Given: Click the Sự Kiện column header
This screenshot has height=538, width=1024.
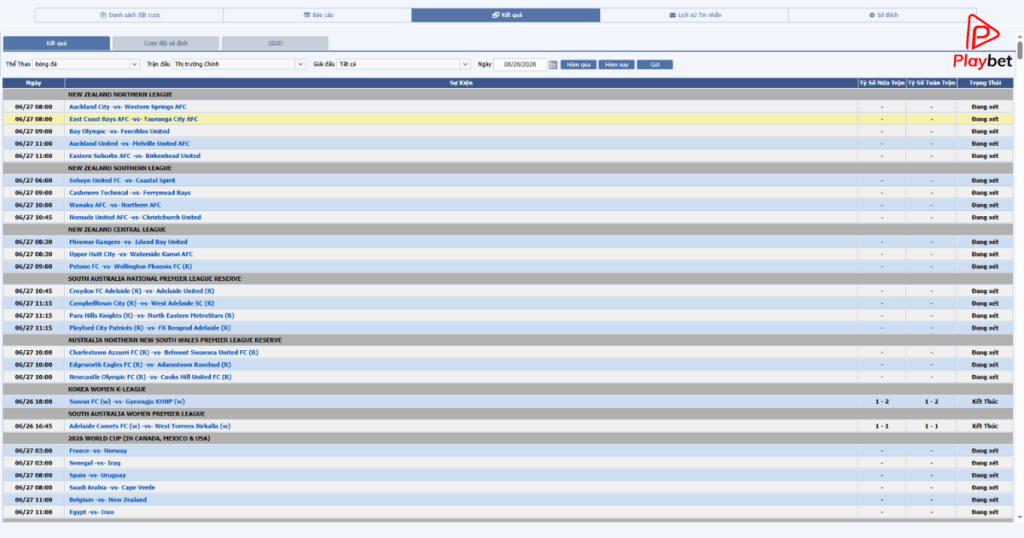Looking at the screenshot, I should (461, 83).
